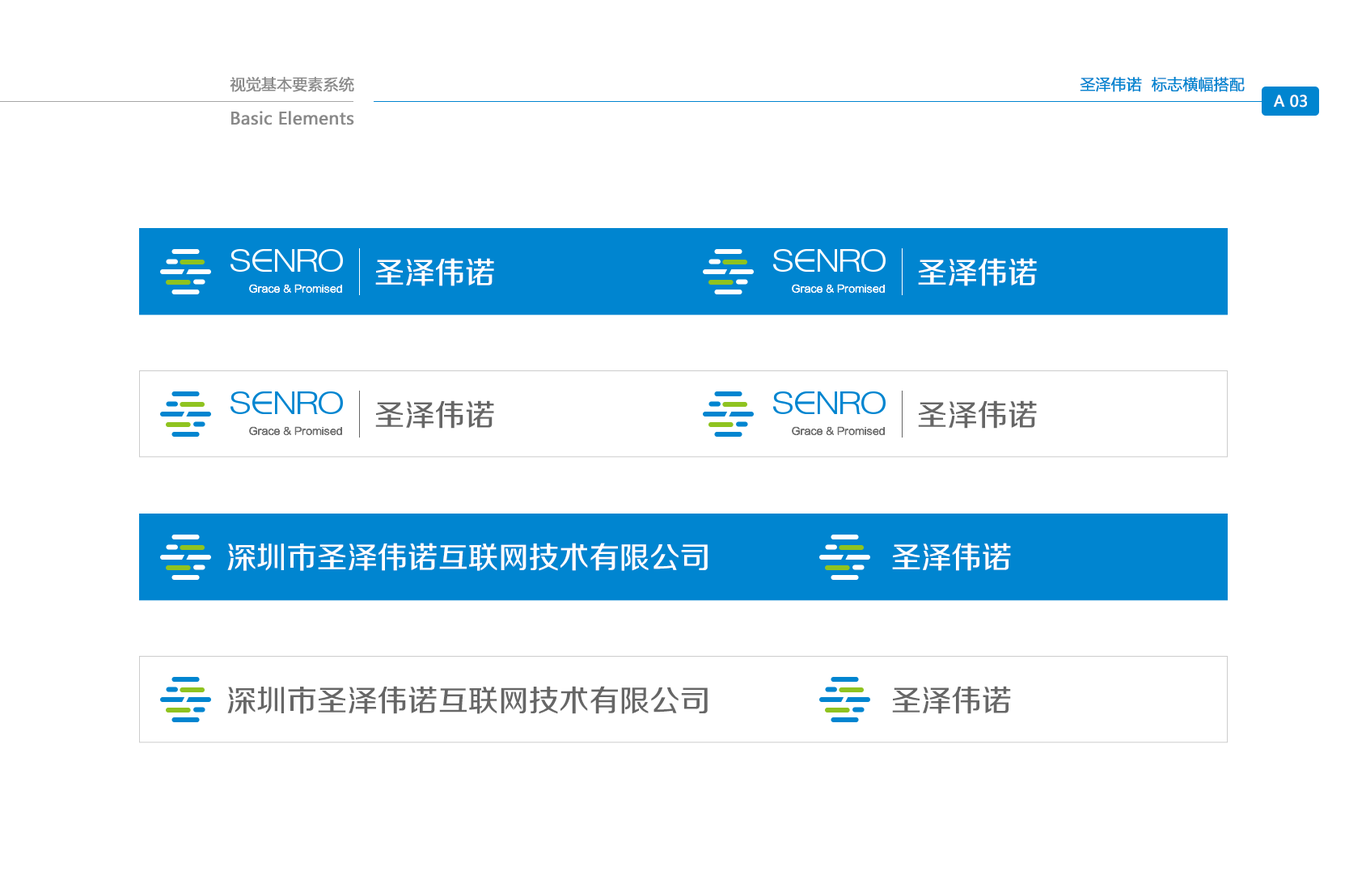Click the left Grace & Promised tagline in the first blue banner
Viewport: 1366px width, 888px height.
296,289
